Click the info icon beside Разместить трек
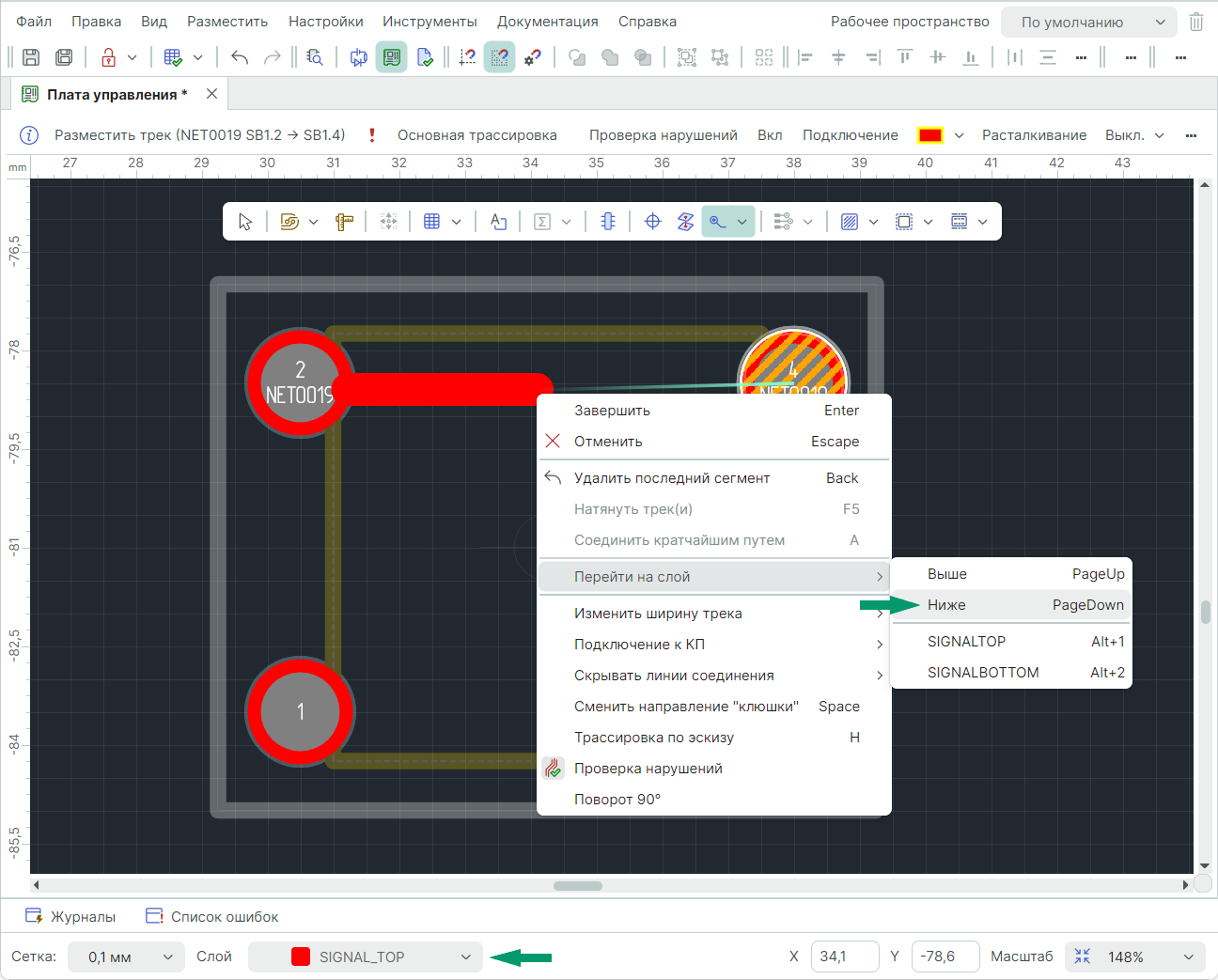 point(29,135)
